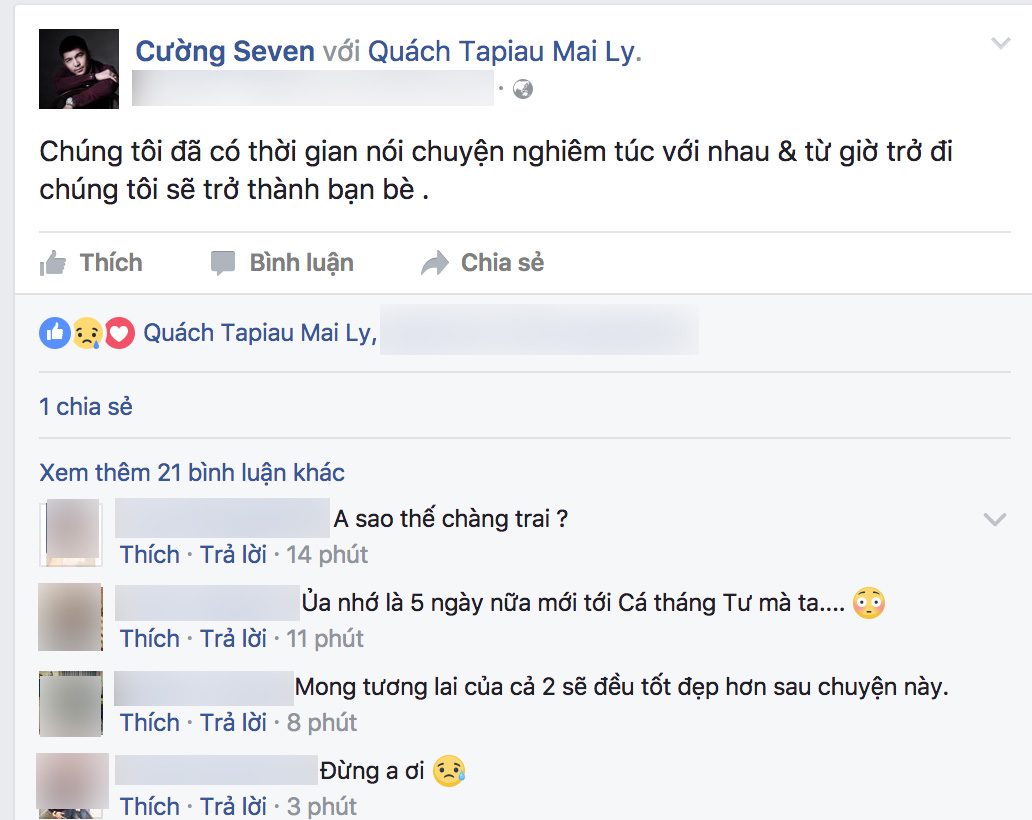Open Cường Seven profile name link
Viewport: 1032px width, 820px height.
[x=225, y=51]
